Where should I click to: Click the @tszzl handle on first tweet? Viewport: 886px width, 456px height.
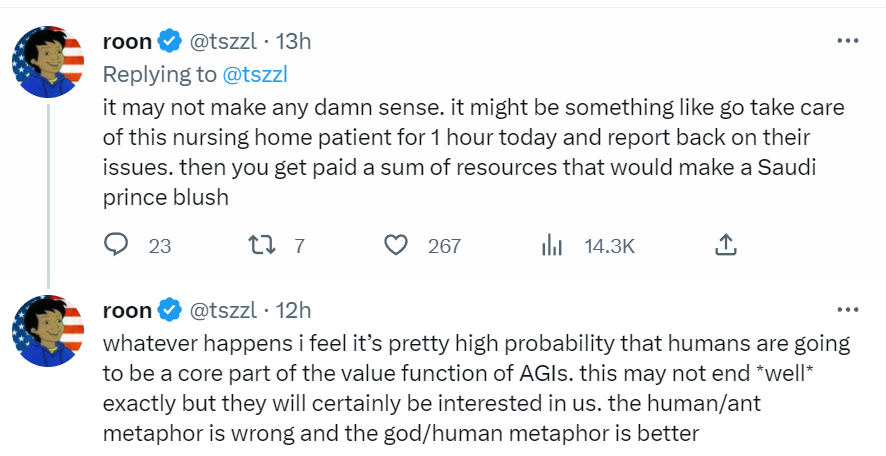coord(223,41)
